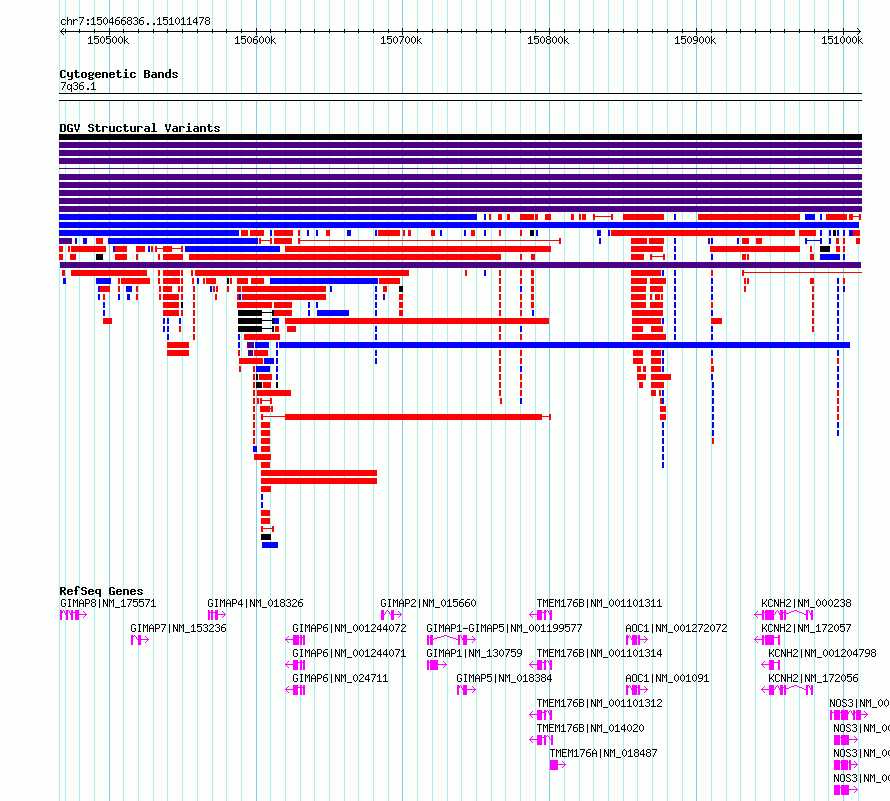Click the GIMAP5|NM_018384 label text
890x801 pixels.
(x=504, y=678)
